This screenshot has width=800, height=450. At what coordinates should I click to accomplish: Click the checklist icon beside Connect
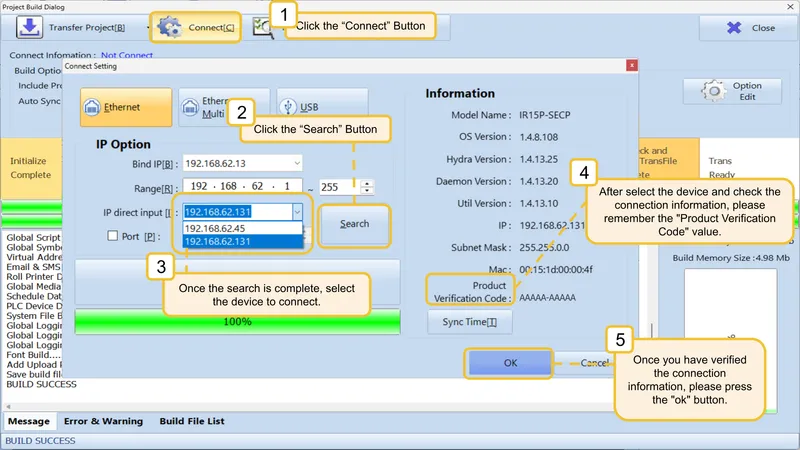coord(262,28)
